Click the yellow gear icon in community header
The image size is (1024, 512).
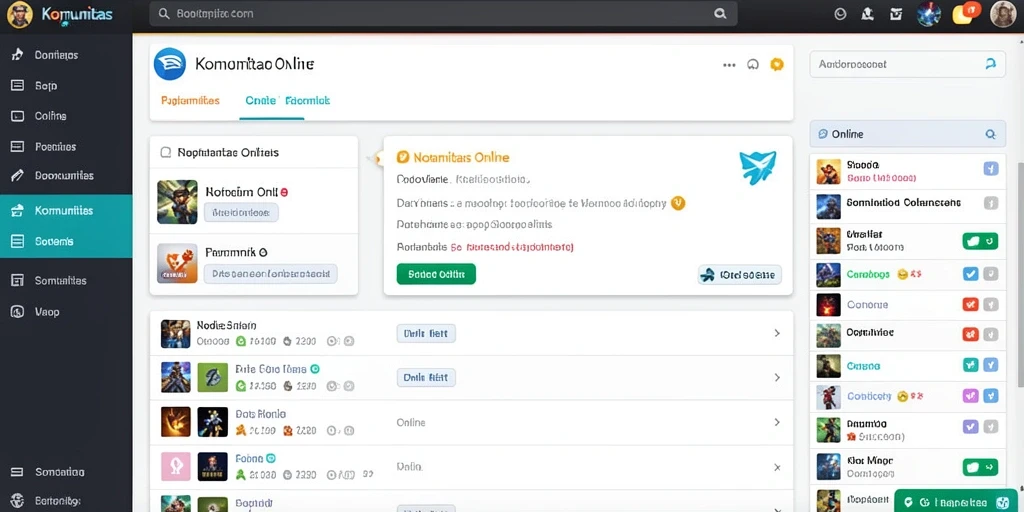[776, 64]
